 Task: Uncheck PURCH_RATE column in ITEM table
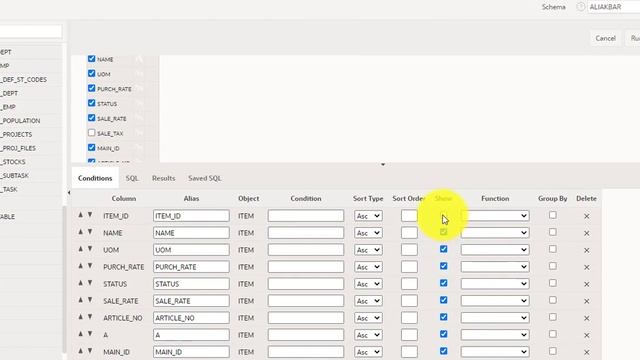pyautogui.click(x=91, y=88)
